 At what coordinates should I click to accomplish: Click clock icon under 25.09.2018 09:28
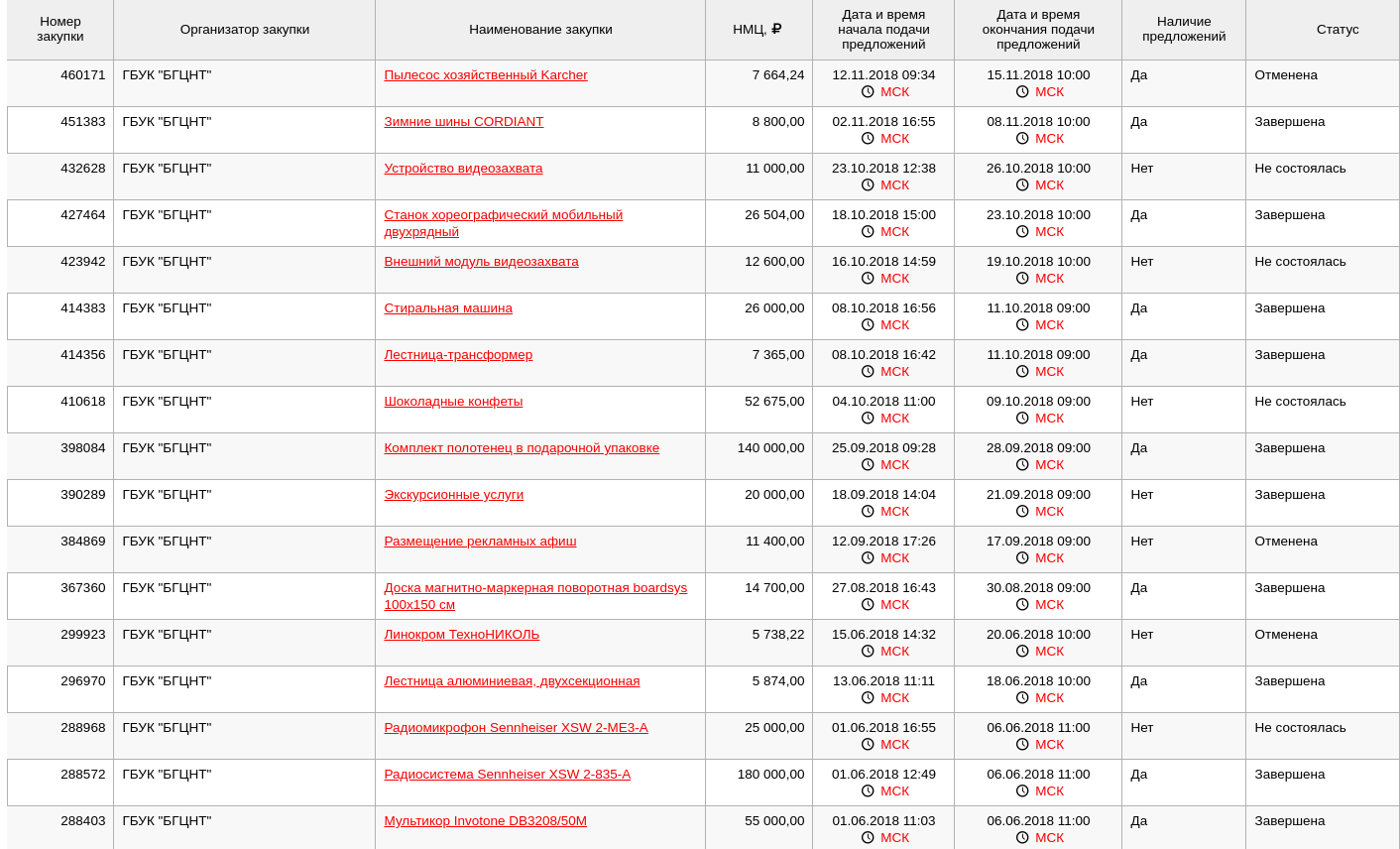(868, 464)
